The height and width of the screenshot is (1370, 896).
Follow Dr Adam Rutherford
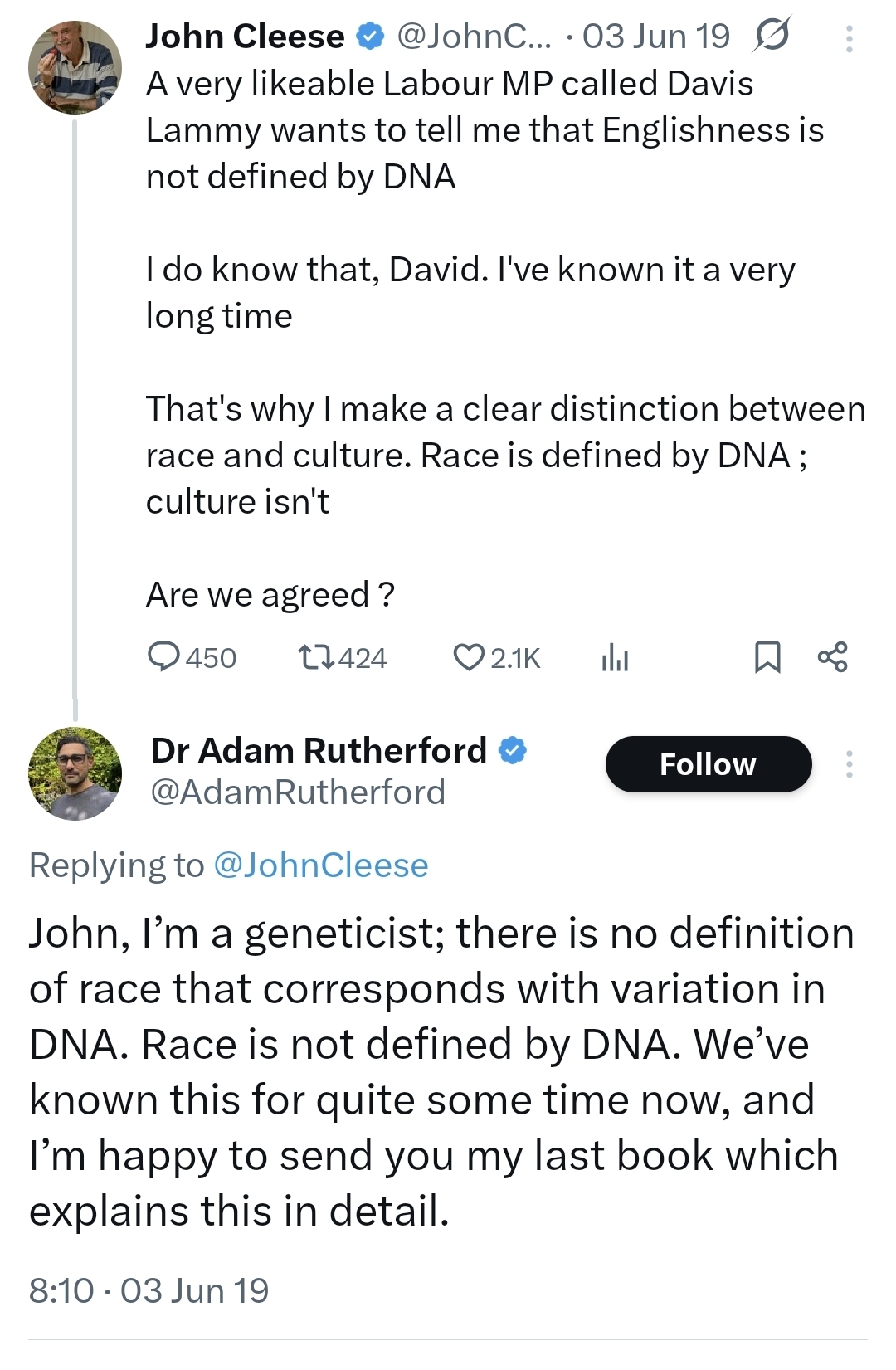708,764
